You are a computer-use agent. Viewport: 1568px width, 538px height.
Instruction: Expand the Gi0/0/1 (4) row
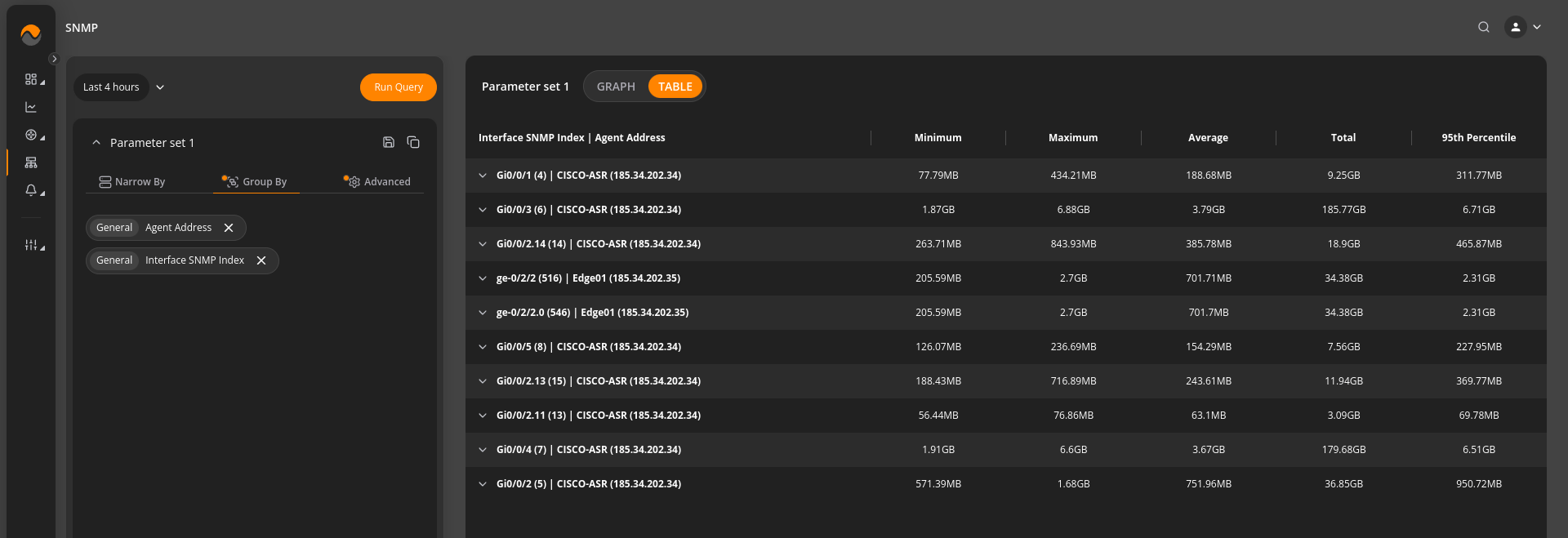483,176
